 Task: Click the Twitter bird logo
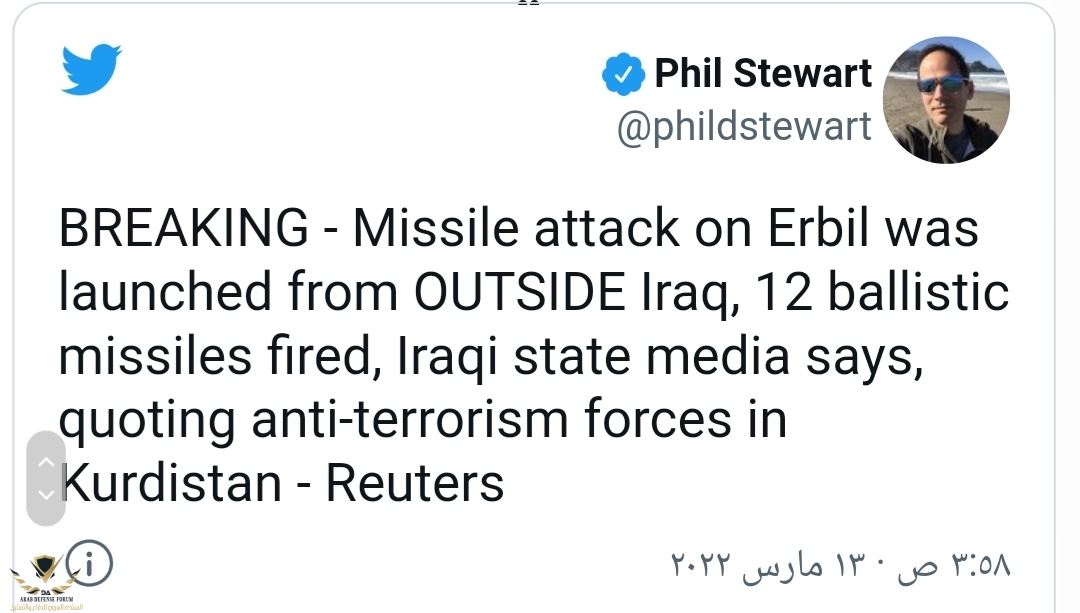coord(91,69)
